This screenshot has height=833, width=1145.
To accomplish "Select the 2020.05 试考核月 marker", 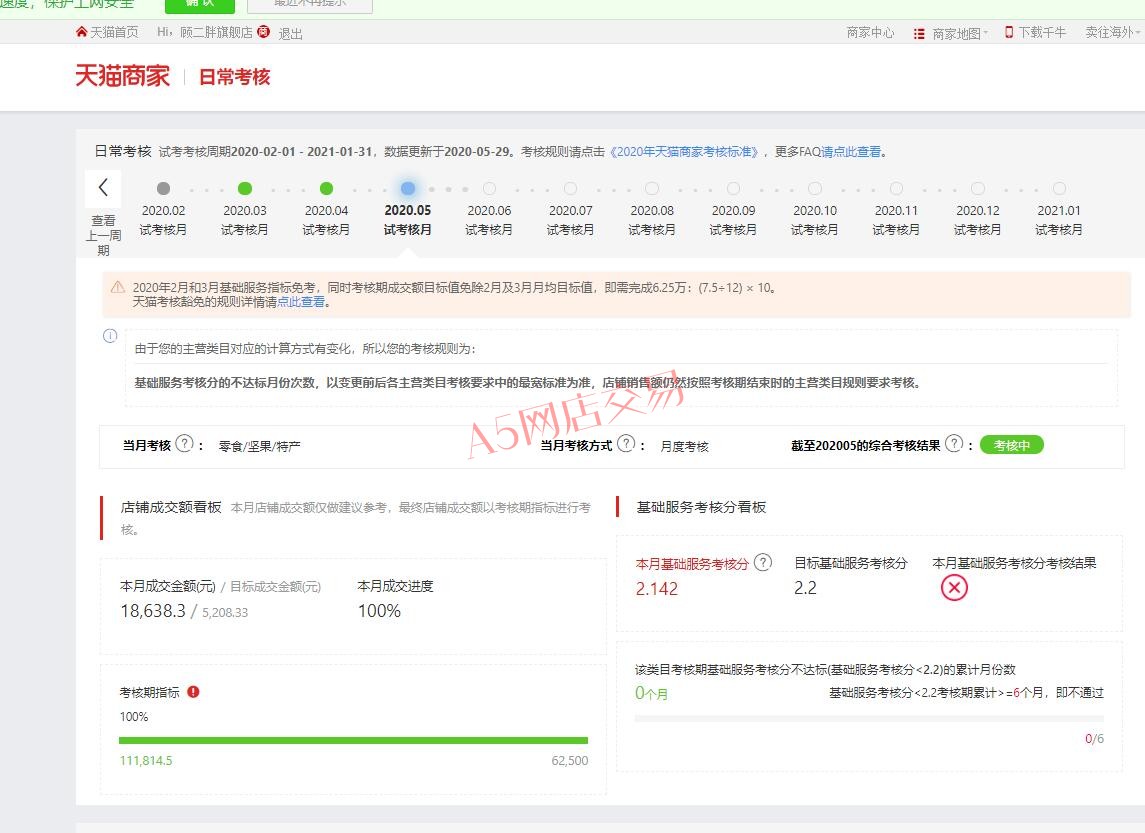I will pyautogui.click(x=408, y=188).
